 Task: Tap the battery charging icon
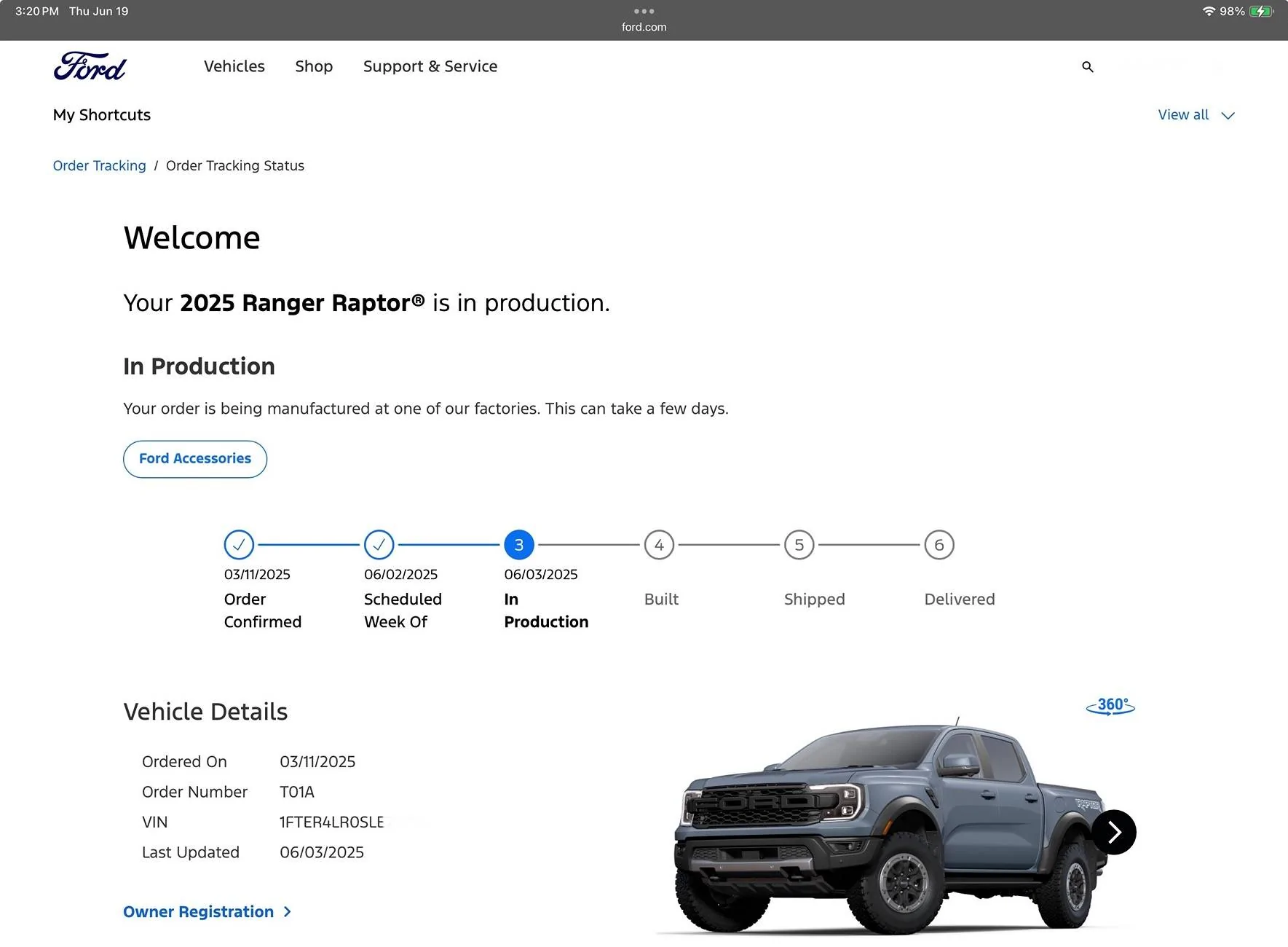pos(1262,11)
